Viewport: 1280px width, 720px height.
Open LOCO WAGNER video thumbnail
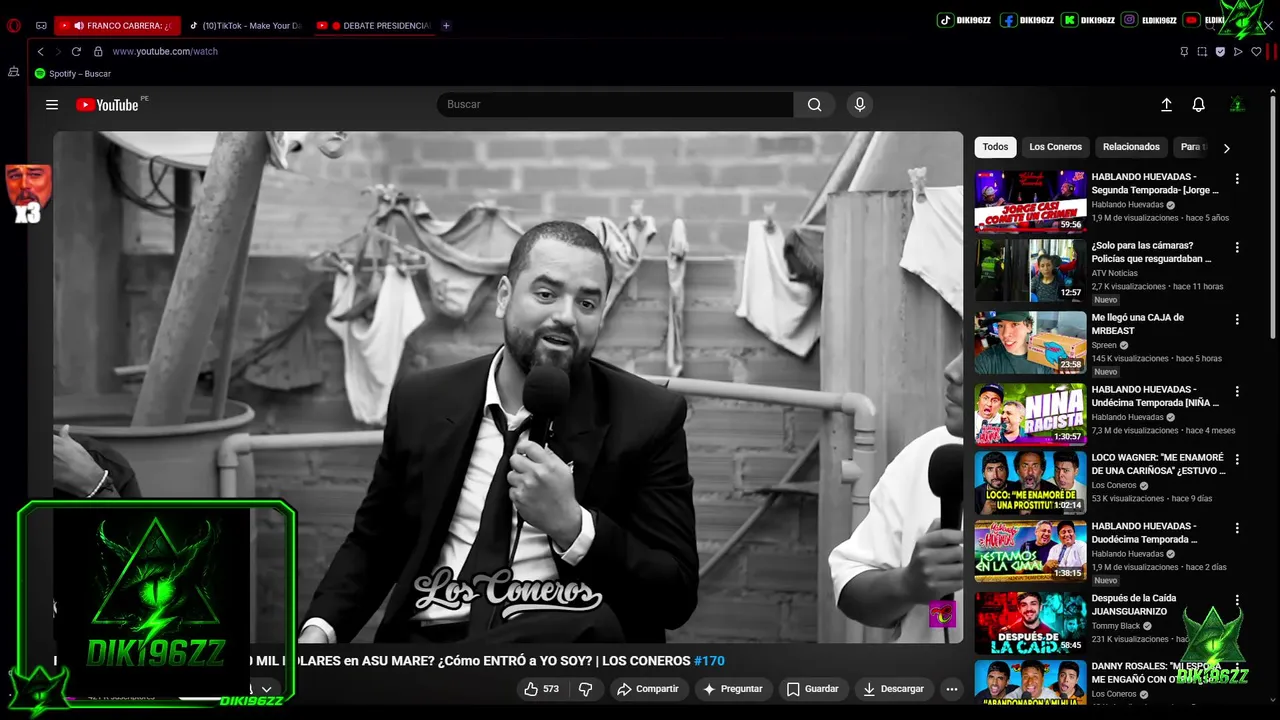click(1030, 483)
